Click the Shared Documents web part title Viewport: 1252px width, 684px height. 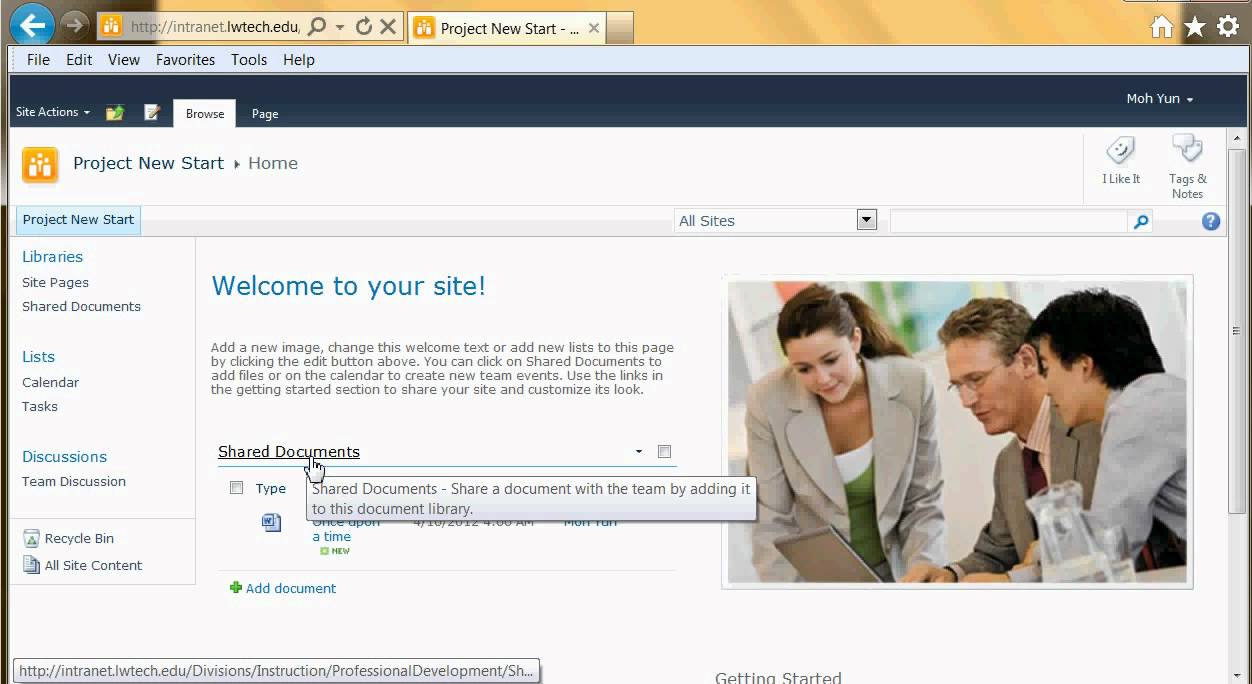[x=289, y=452]
